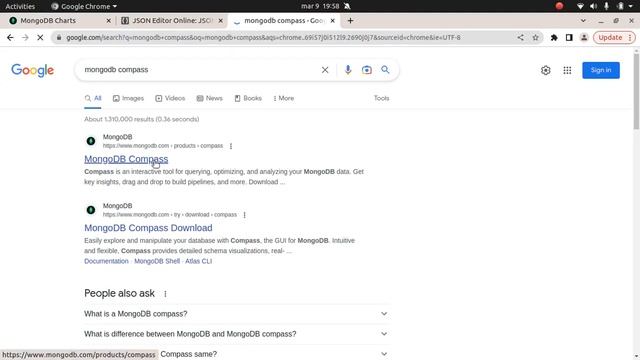Screen dimensions: 640x360
Task: Click the Update button in Chrome toolbar
Action: click(x=610, y=38)
